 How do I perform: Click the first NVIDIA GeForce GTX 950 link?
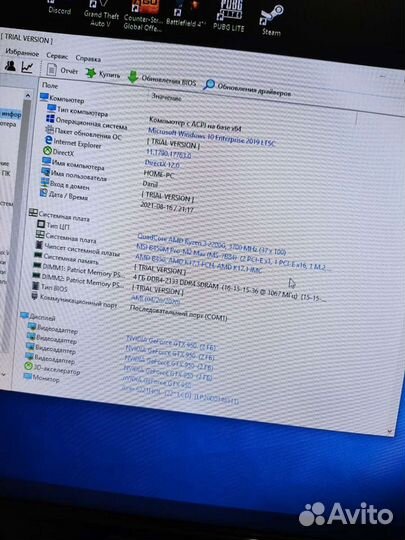pyautogui.click(x=171, y=343)
